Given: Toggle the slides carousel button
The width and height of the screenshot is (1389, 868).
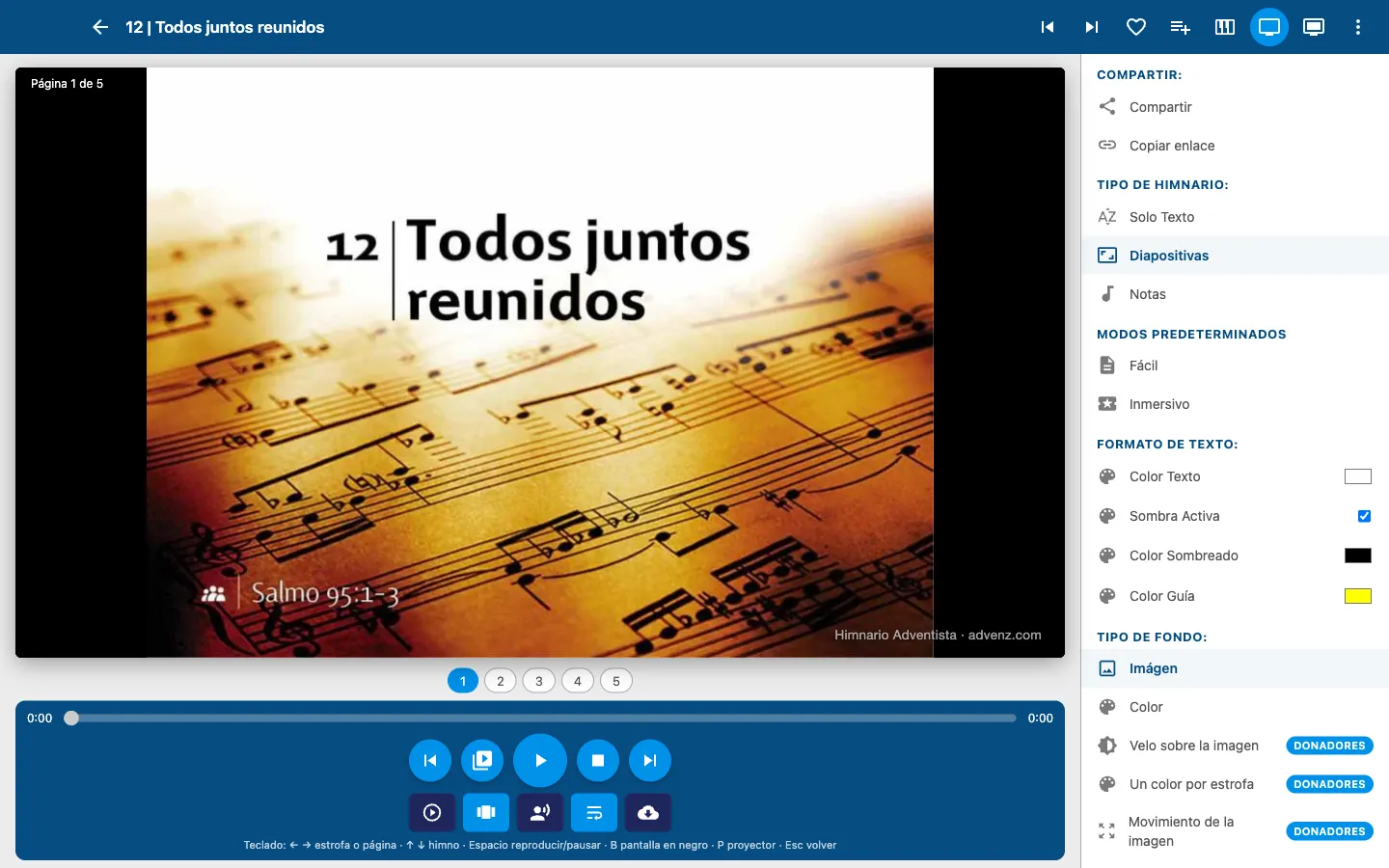Looking at the screenshot, I should pos(486,812).
